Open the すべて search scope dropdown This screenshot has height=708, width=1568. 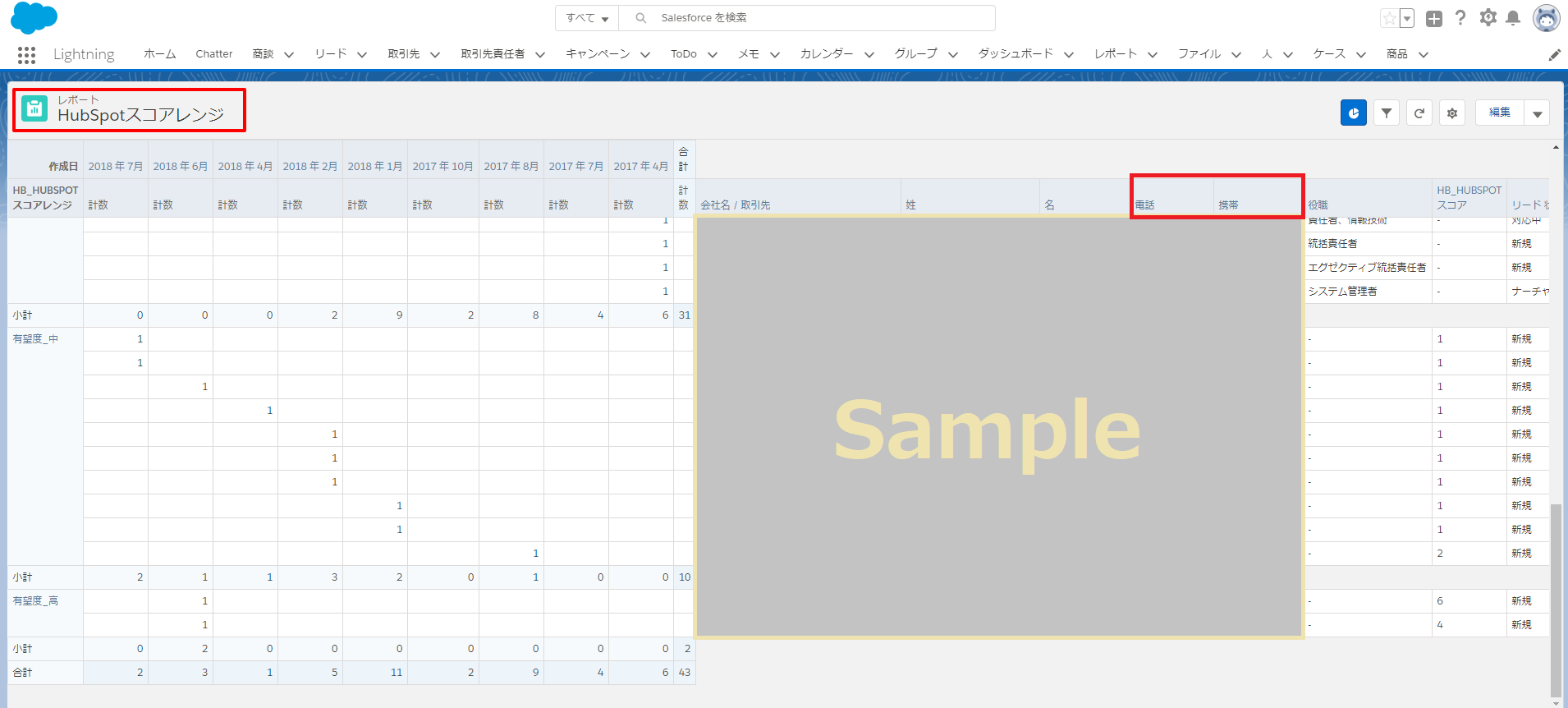587,18
